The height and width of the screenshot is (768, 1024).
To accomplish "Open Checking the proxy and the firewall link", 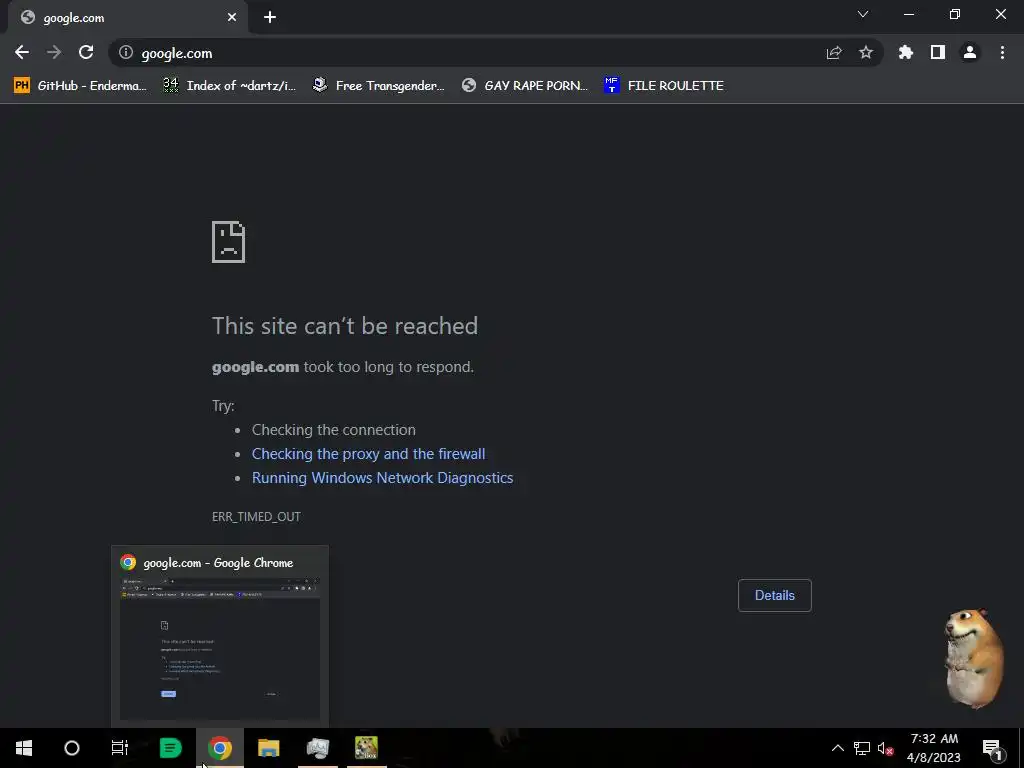I will tap(368, 454).
